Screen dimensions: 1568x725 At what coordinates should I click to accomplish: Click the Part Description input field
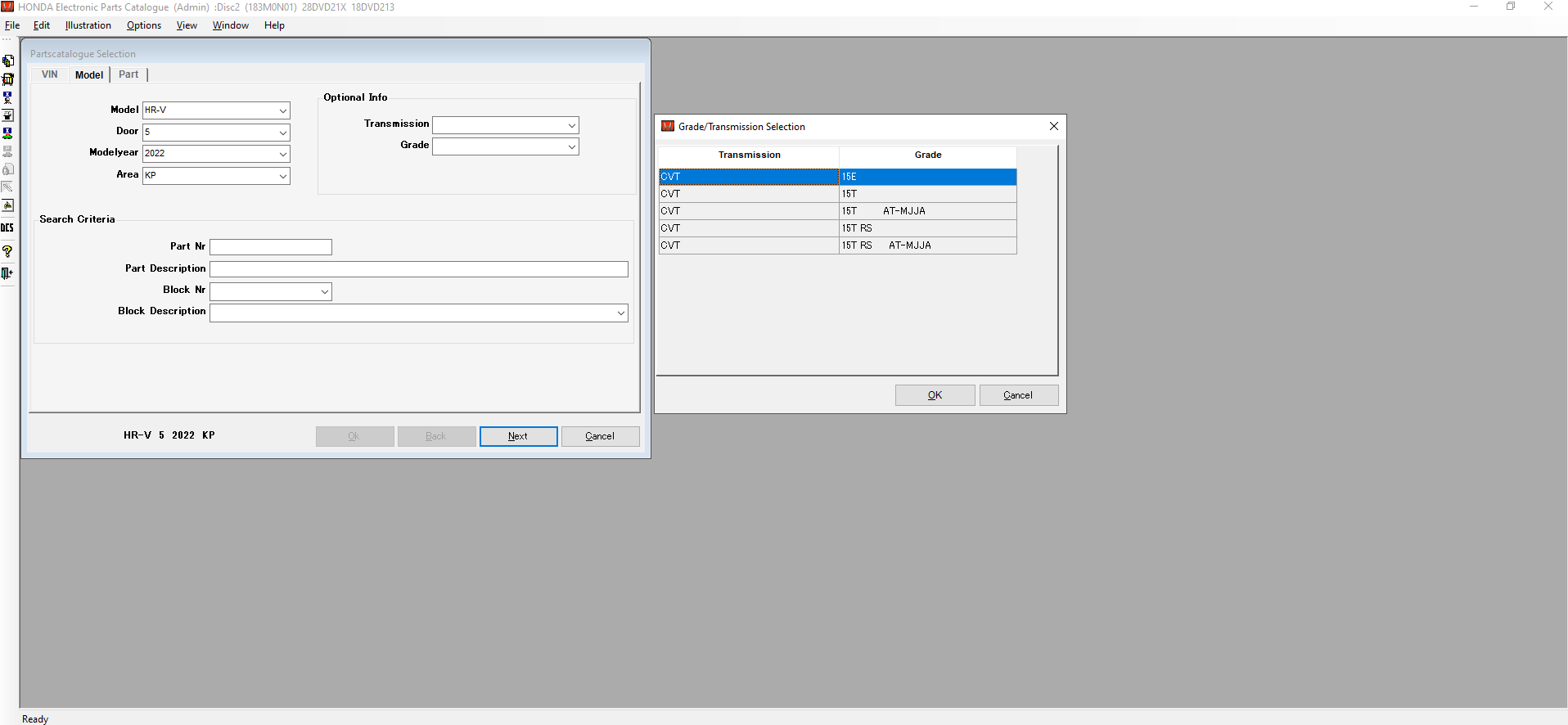click(x=419, y=269)
